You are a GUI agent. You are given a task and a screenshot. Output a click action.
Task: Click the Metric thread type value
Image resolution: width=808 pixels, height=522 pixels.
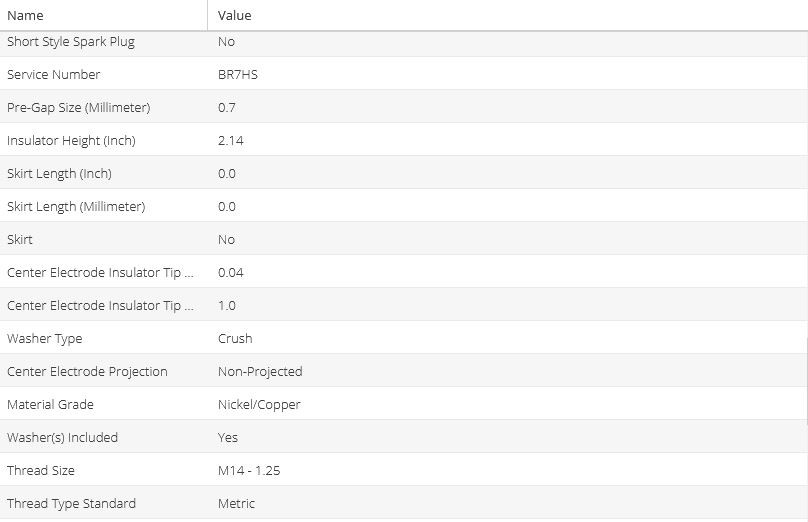click(237, 504)
